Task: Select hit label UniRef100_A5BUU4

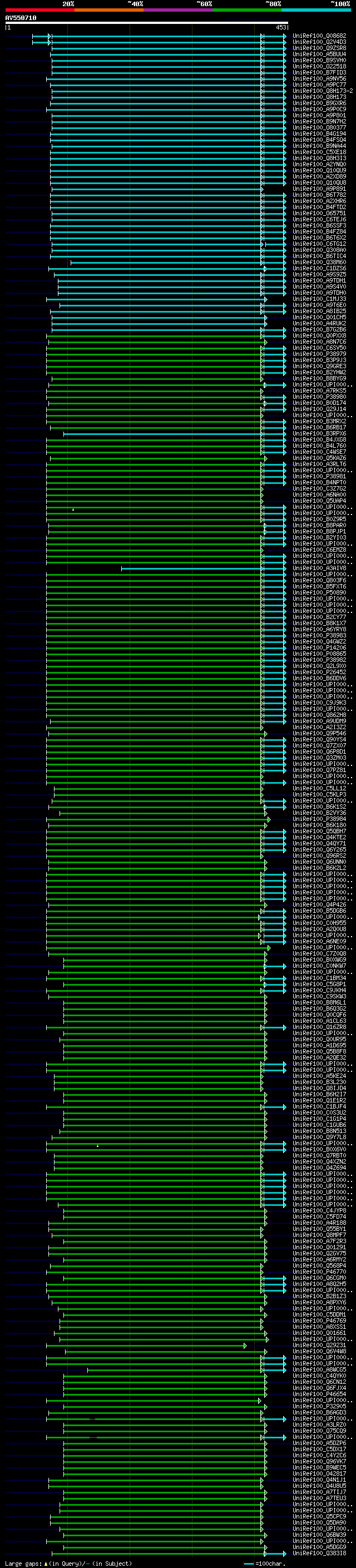Action: (x=319, y=54)
